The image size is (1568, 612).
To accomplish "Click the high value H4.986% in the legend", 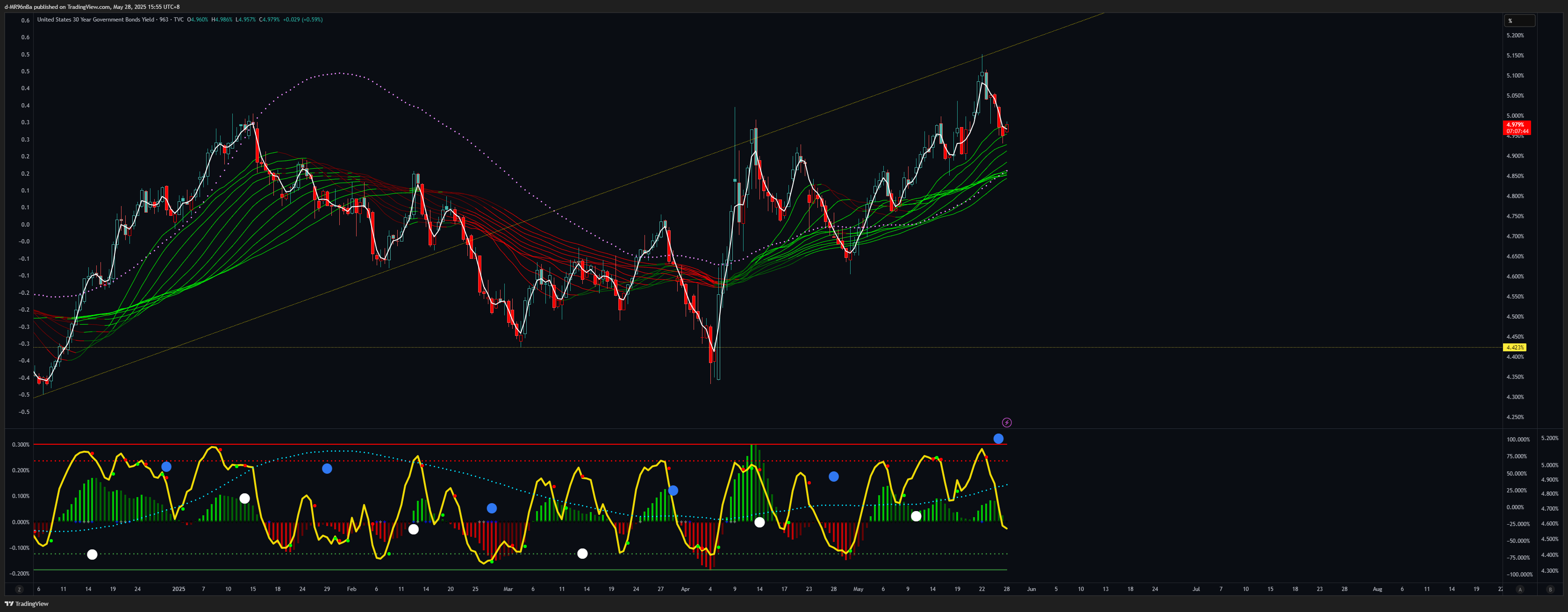I will 222,20.
